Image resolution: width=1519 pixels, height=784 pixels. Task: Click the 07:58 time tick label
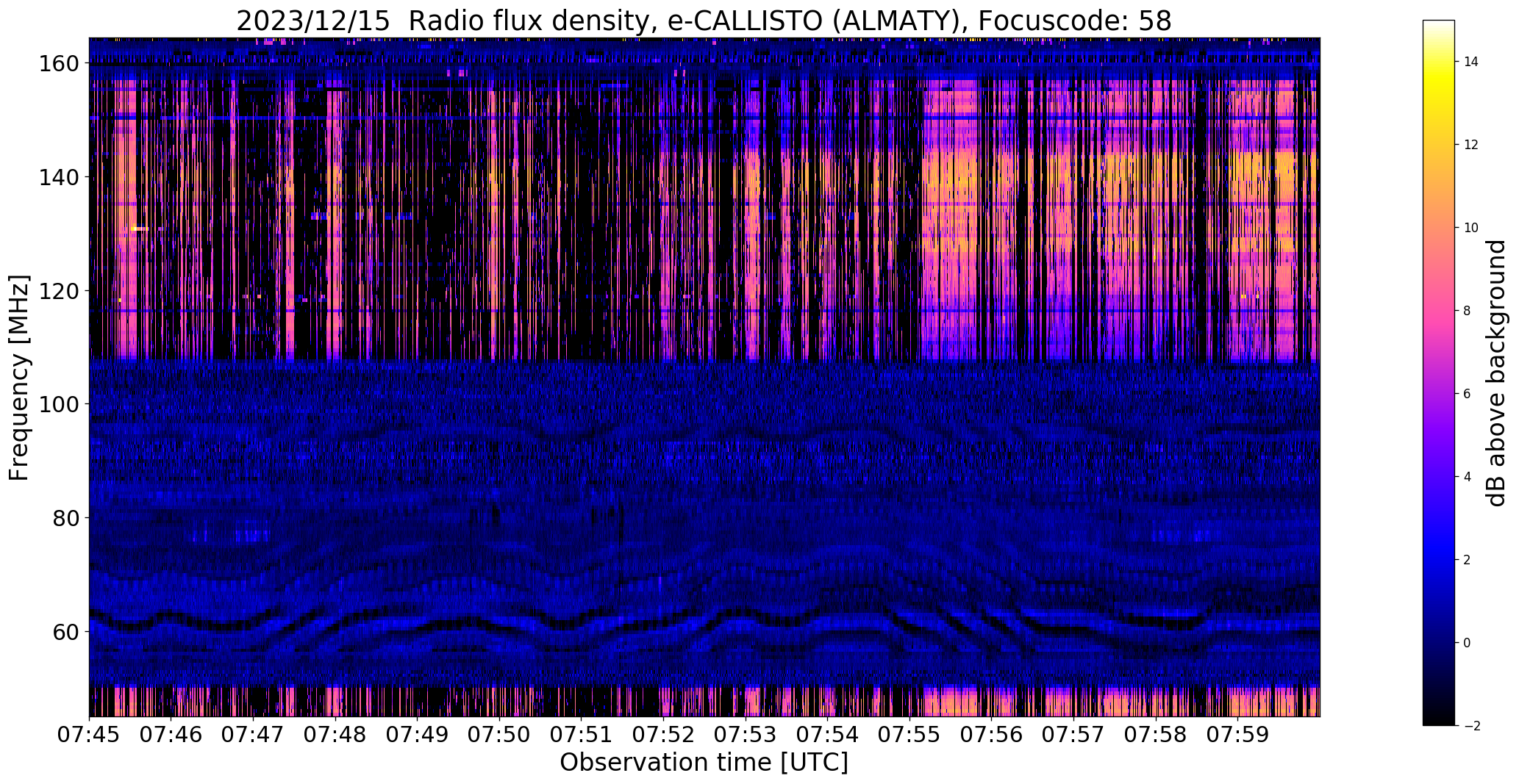(1156, 735)
